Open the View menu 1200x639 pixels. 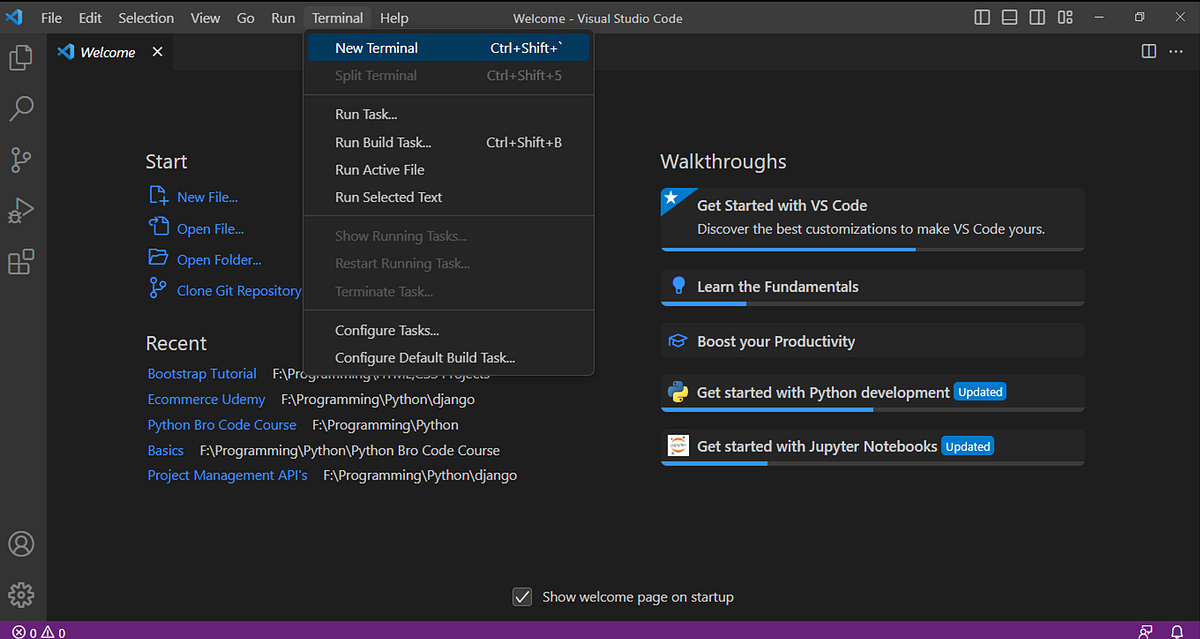pyautogui.click(x=205, y=18)
